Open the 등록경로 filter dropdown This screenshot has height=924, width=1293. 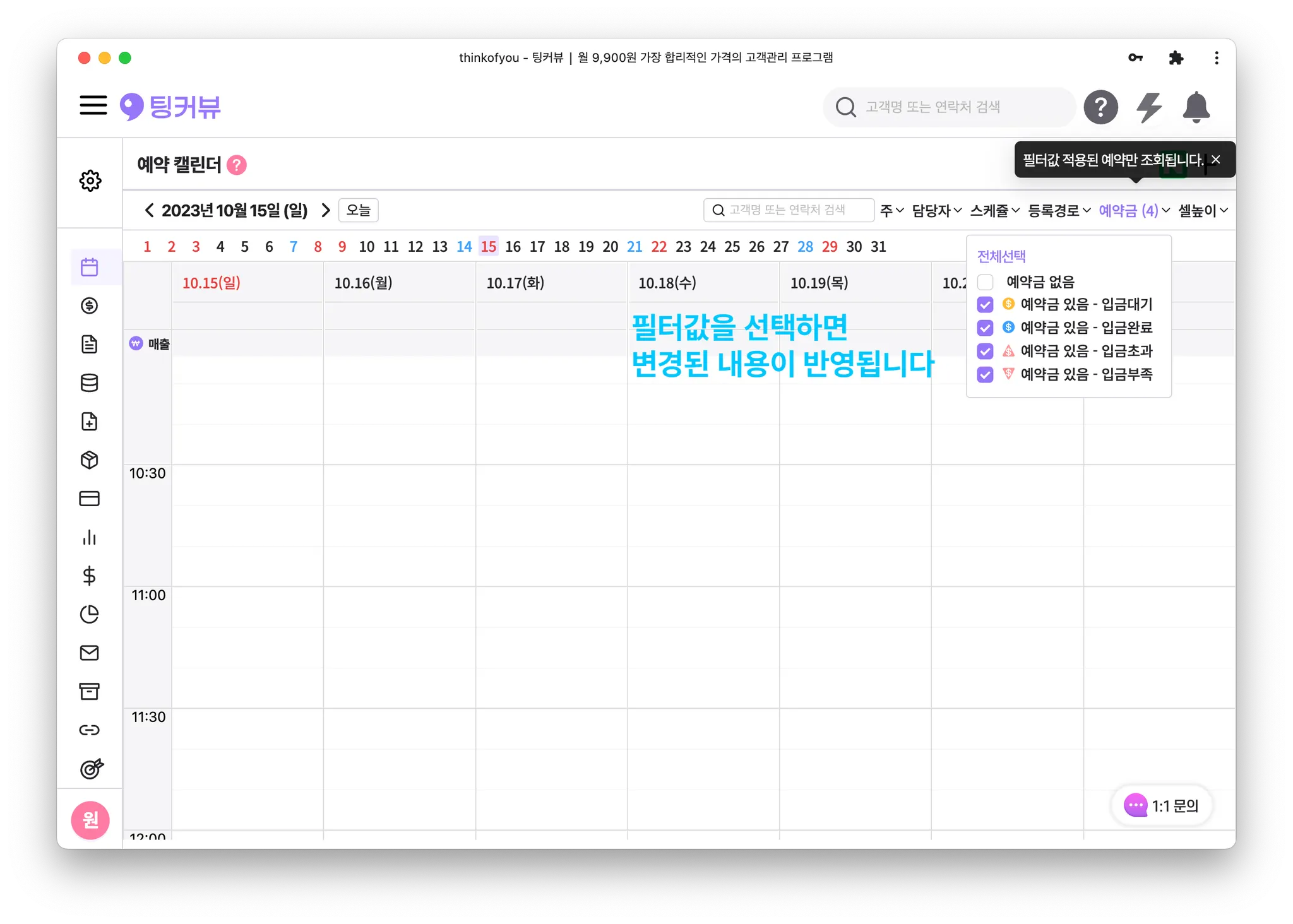(1059, 211)
